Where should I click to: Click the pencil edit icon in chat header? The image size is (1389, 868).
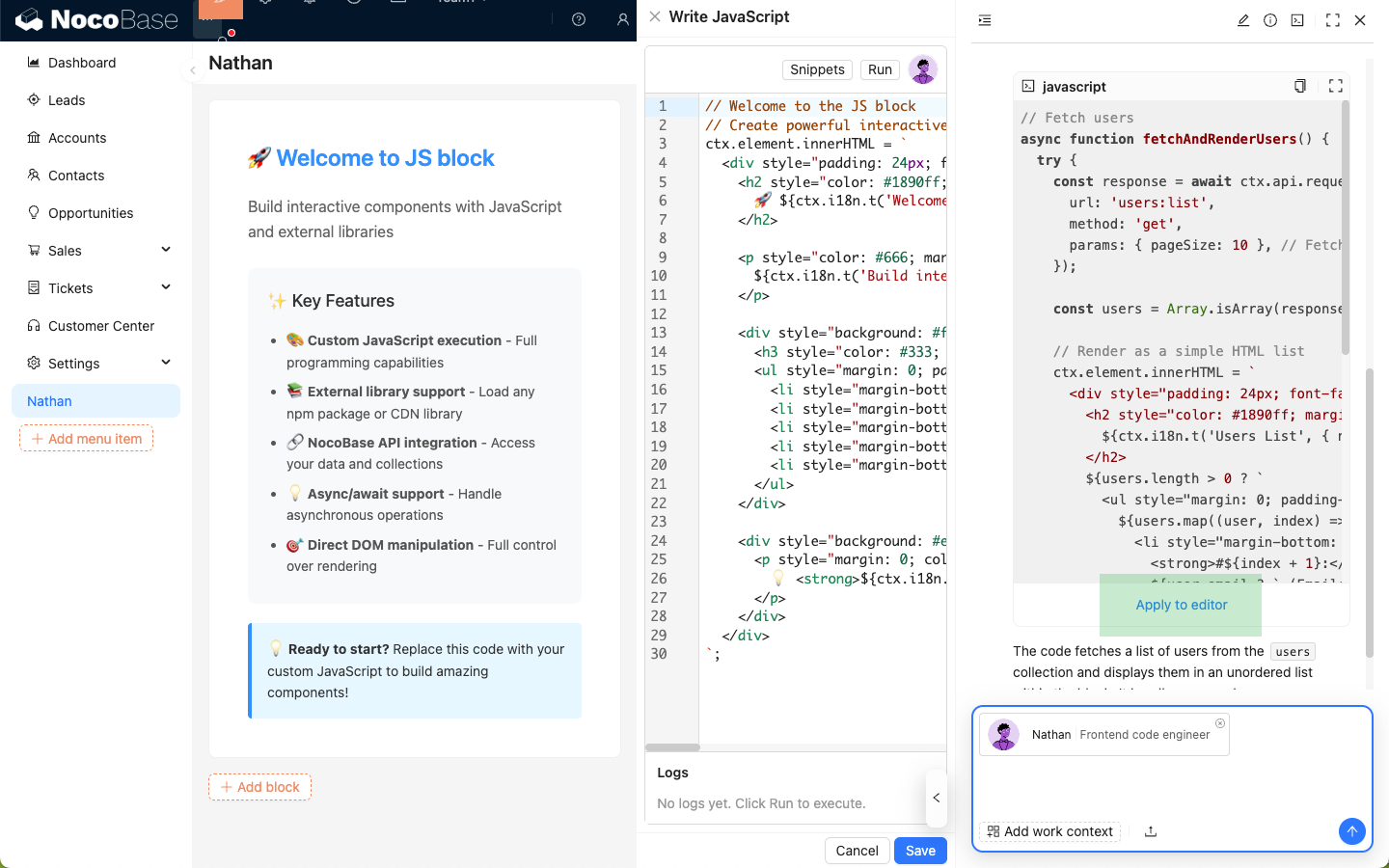point(1243,20)
